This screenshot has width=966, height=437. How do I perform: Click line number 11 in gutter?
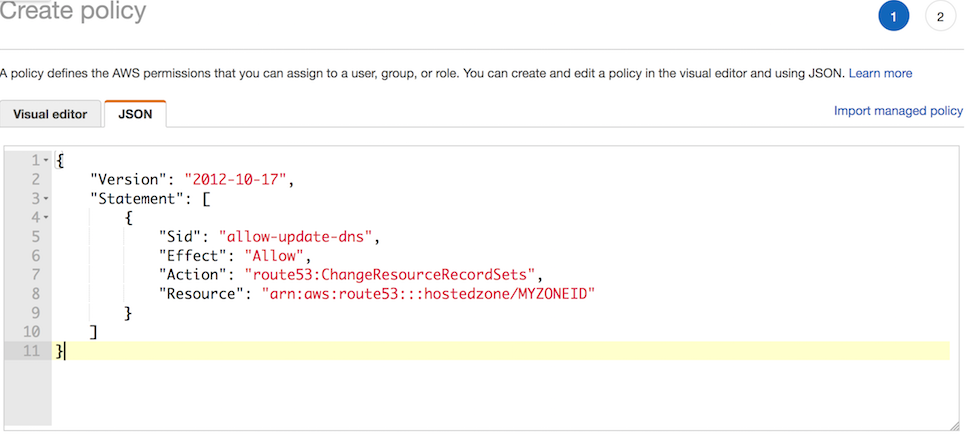32,351
